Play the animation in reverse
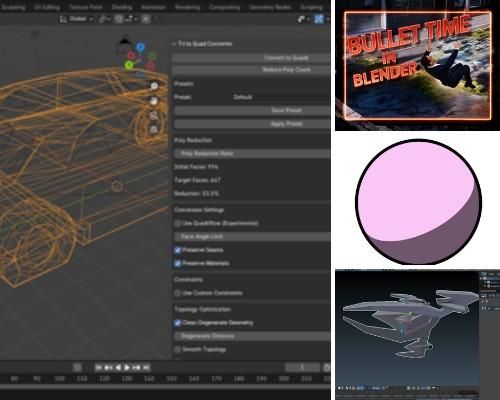 tap(118, 367)
